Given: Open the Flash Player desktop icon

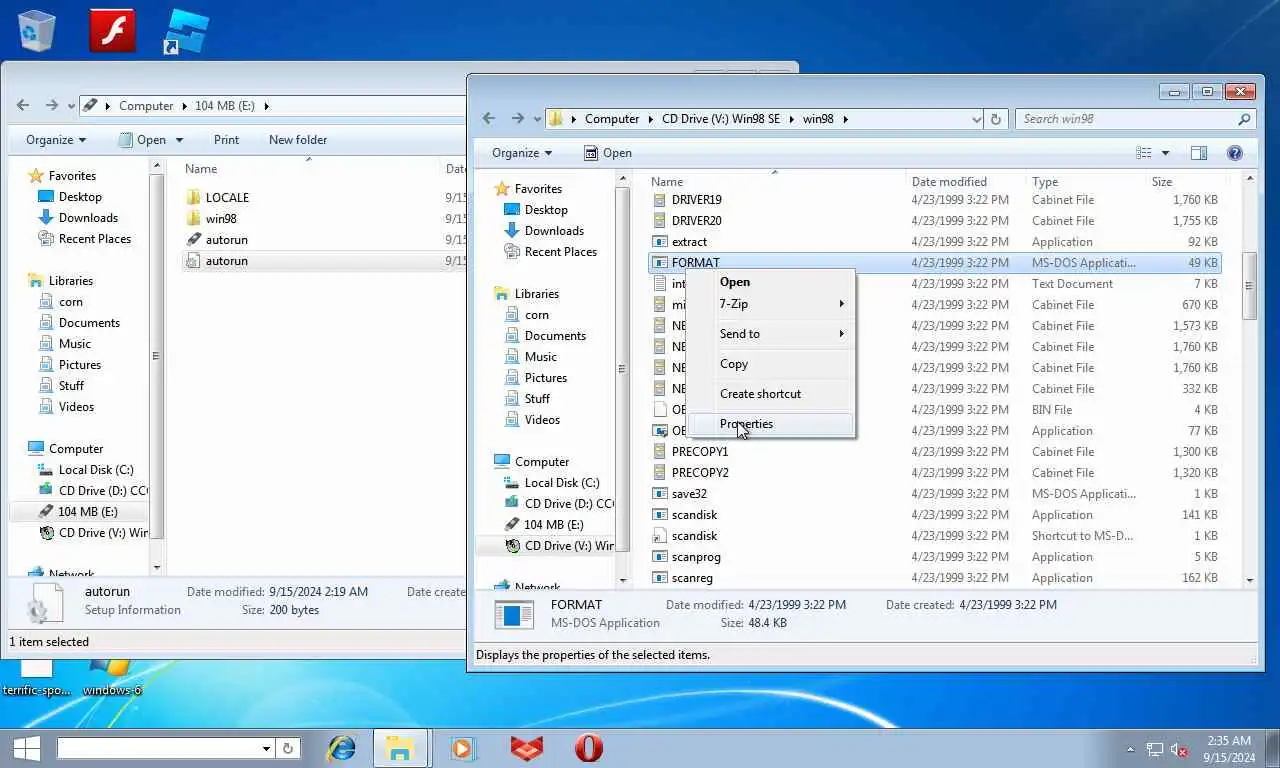Looking at the screenshot, I should click(112, 30).
